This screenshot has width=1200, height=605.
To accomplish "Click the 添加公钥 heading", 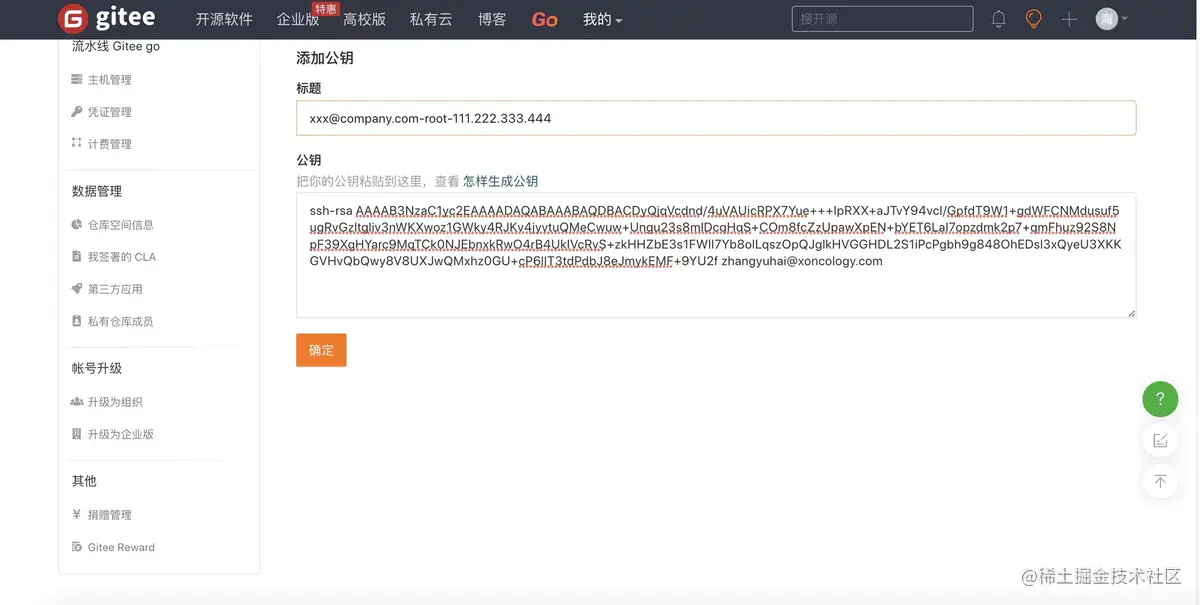I will coord(325,58).
